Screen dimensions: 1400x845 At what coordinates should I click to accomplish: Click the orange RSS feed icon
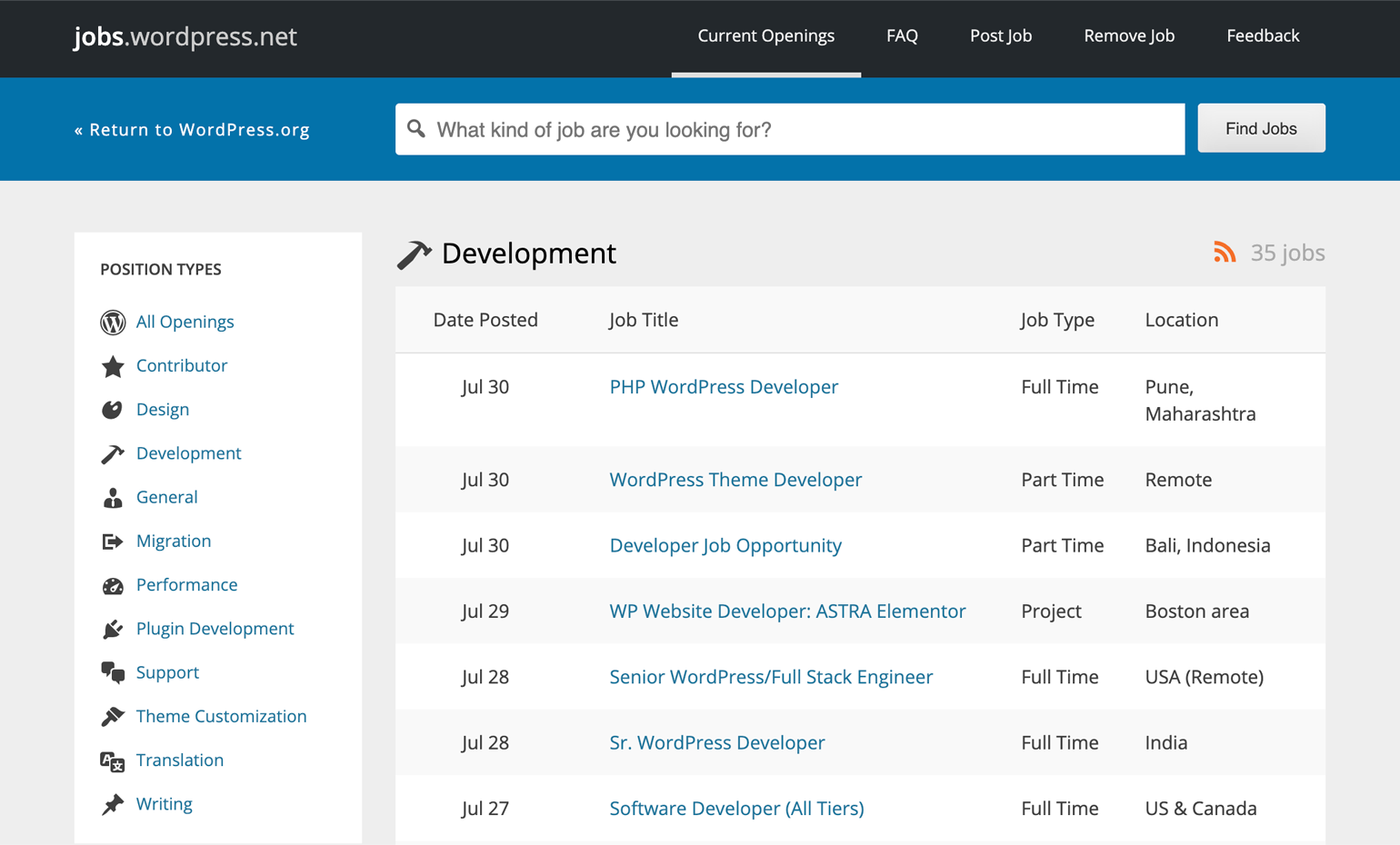tap(1225, 253)
